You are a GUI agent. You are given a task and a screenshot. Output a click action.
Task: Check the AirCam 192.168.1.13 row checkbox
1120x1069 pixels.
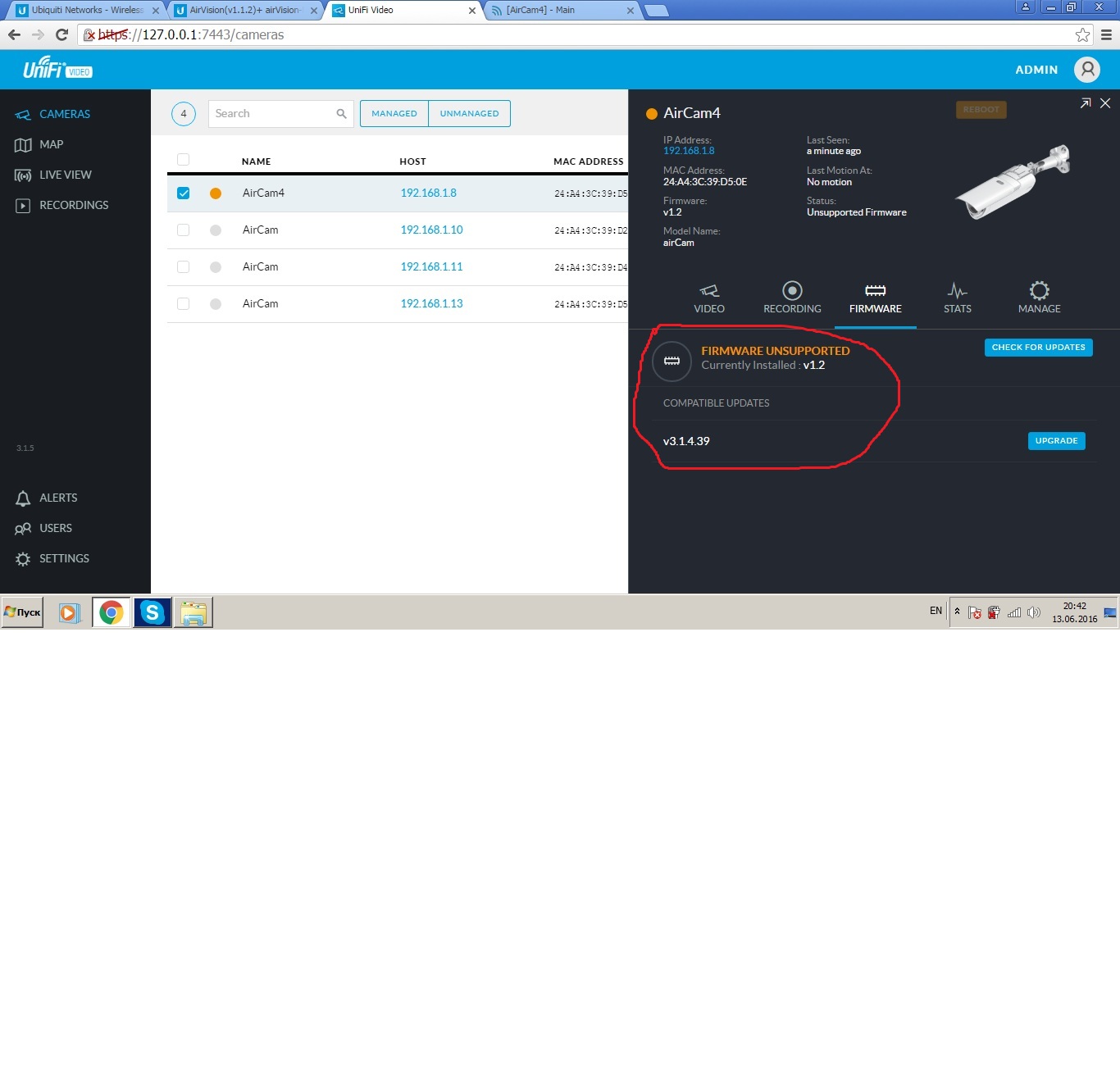[183, 304]
